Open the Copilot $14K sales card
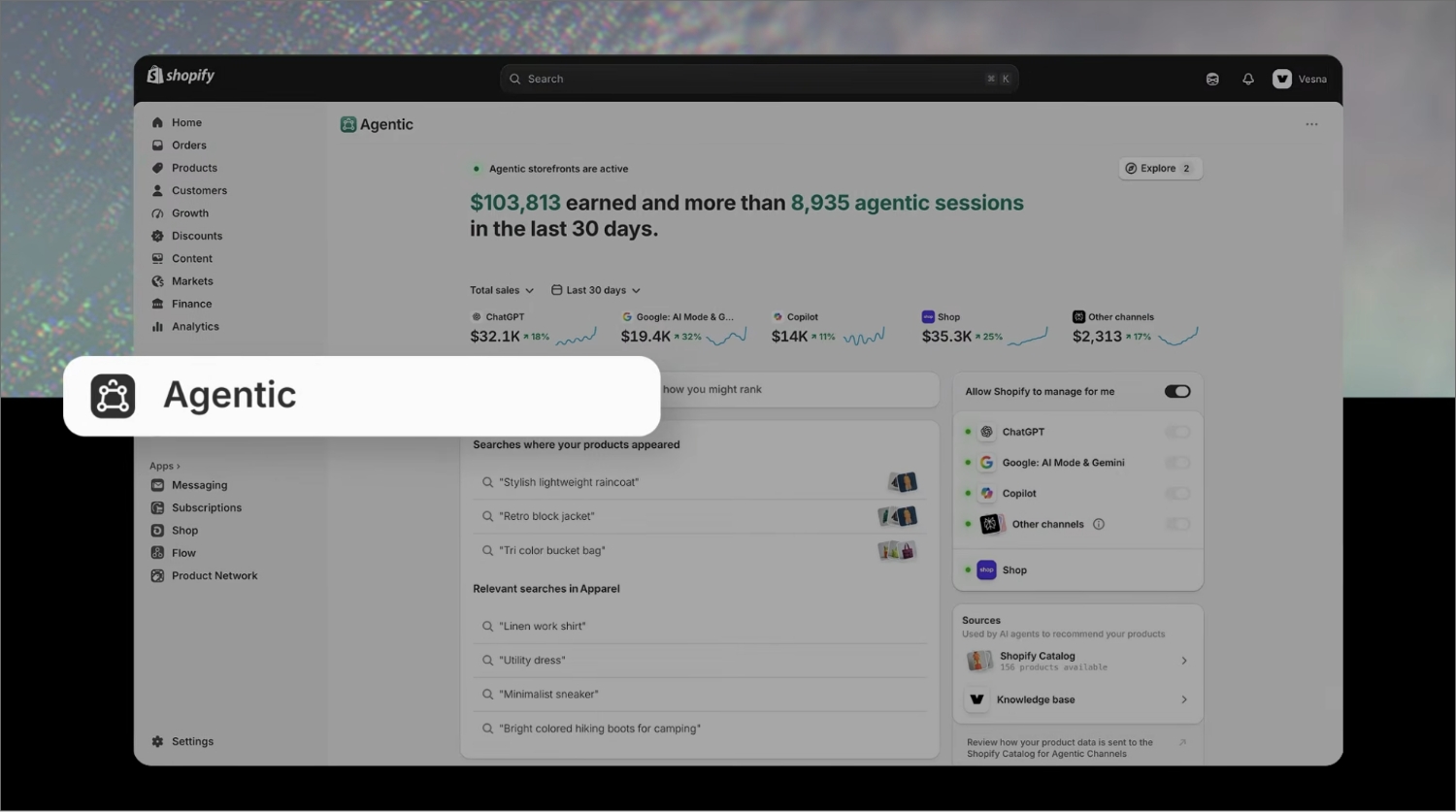1456x812 pixels. click(x=828, y=330)
